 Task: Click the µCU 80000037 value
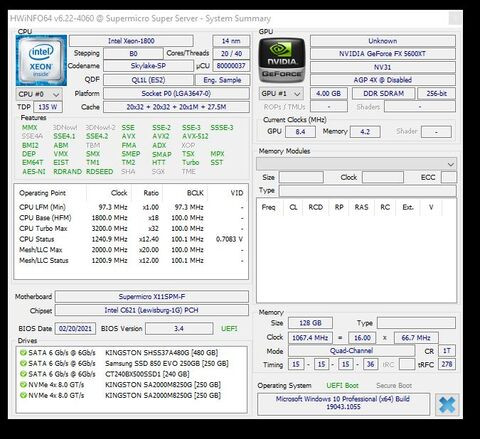coord(231,66)
